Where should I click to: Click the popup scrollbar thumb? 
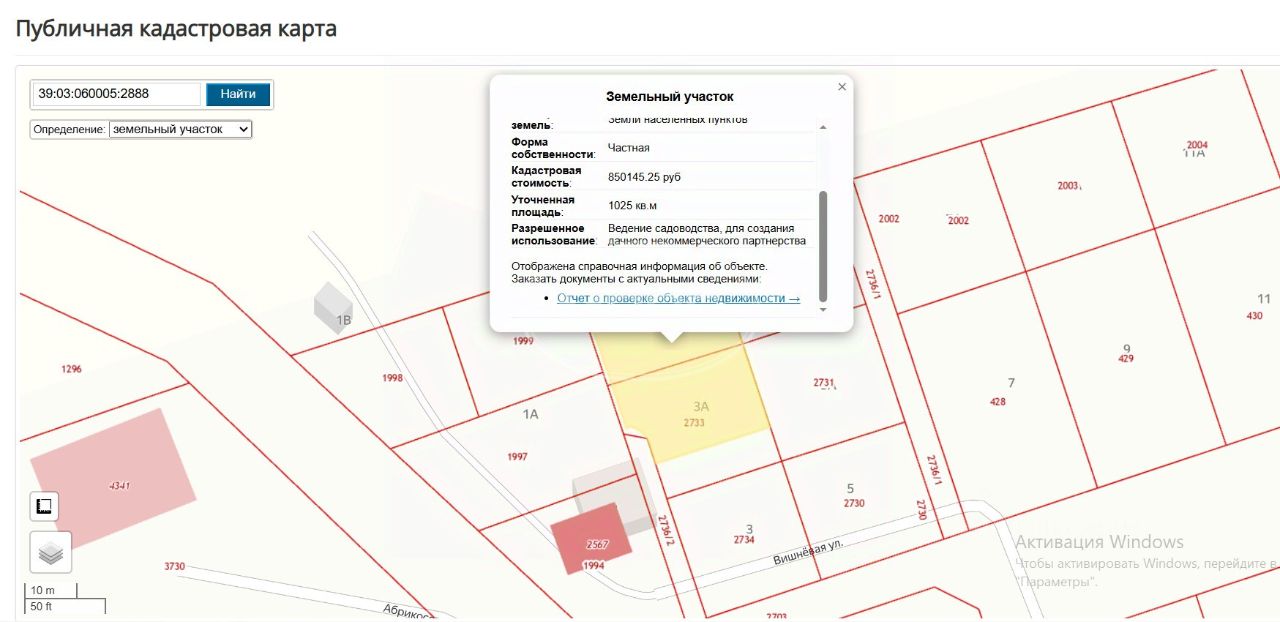[x=823, y=246]
